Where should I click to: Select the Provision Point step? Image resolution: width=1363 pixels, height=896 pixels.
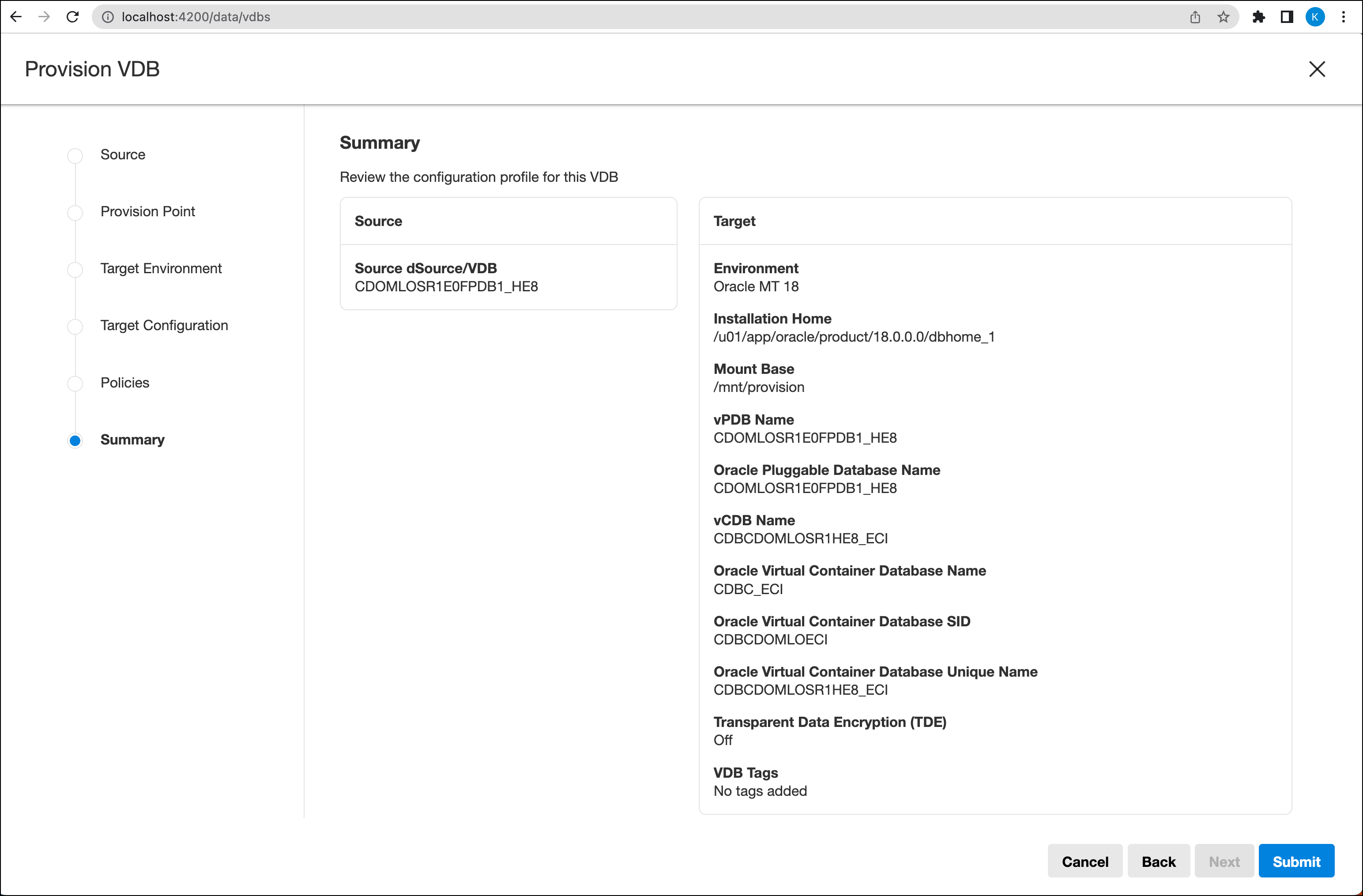147,211
